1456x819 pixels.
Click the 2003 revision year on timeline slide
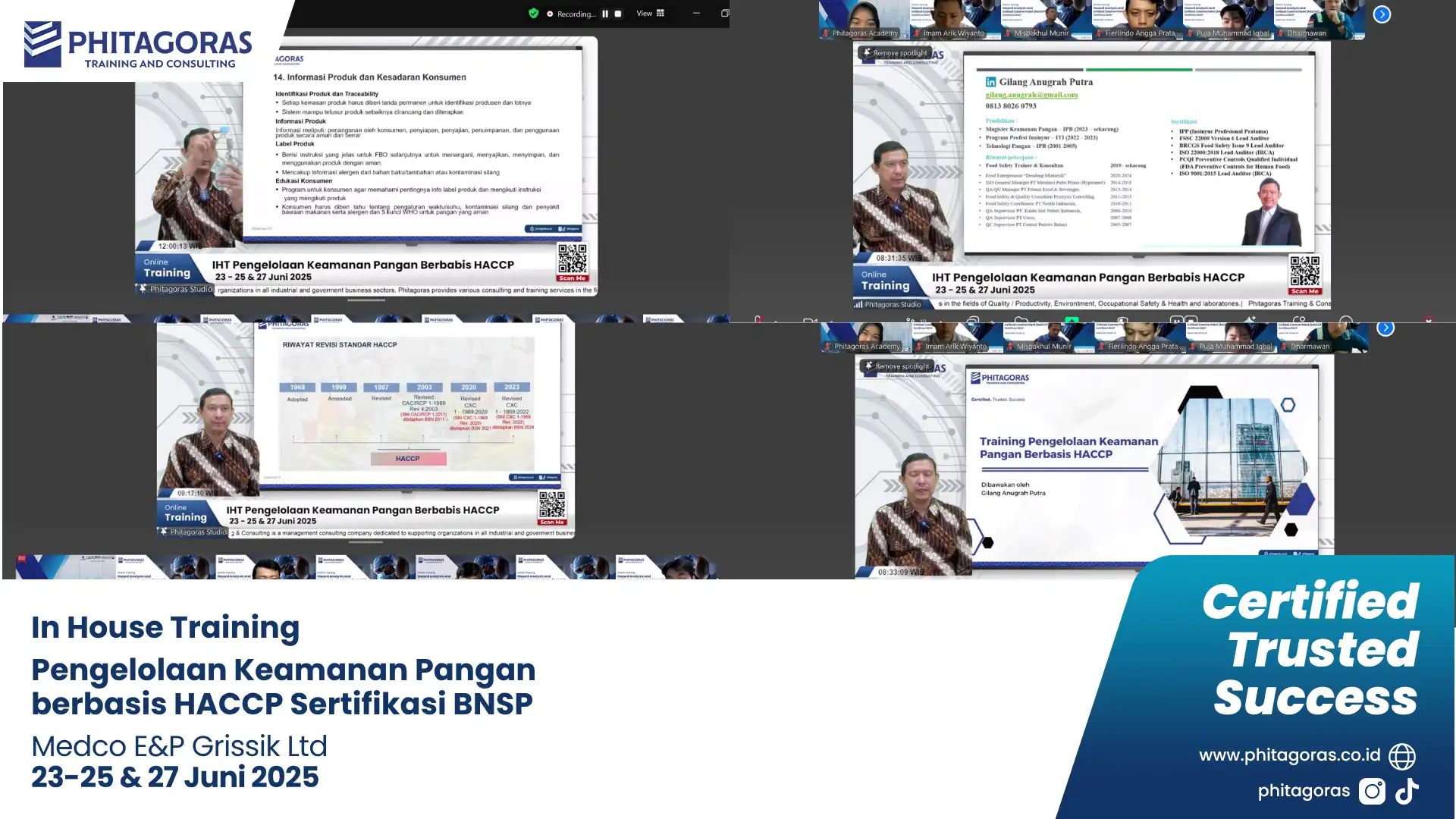(x=424, y=388)
